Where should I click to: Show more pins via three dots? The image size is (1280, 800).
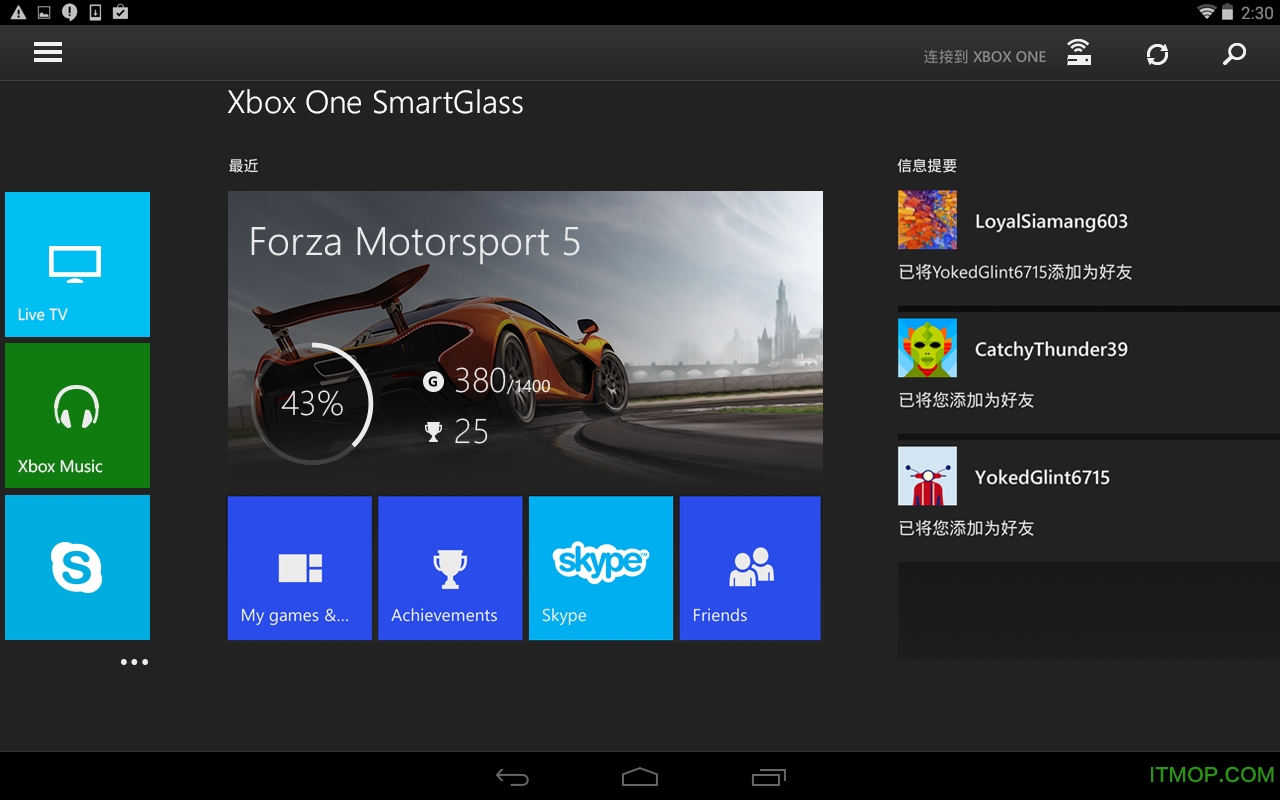pyautogui.click(x=134, y=662)
